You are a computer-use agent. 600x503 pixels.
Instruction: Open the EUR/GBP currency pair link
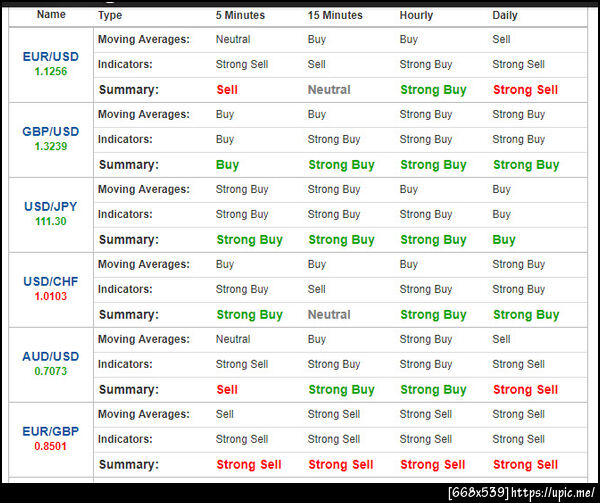[51, 431]
